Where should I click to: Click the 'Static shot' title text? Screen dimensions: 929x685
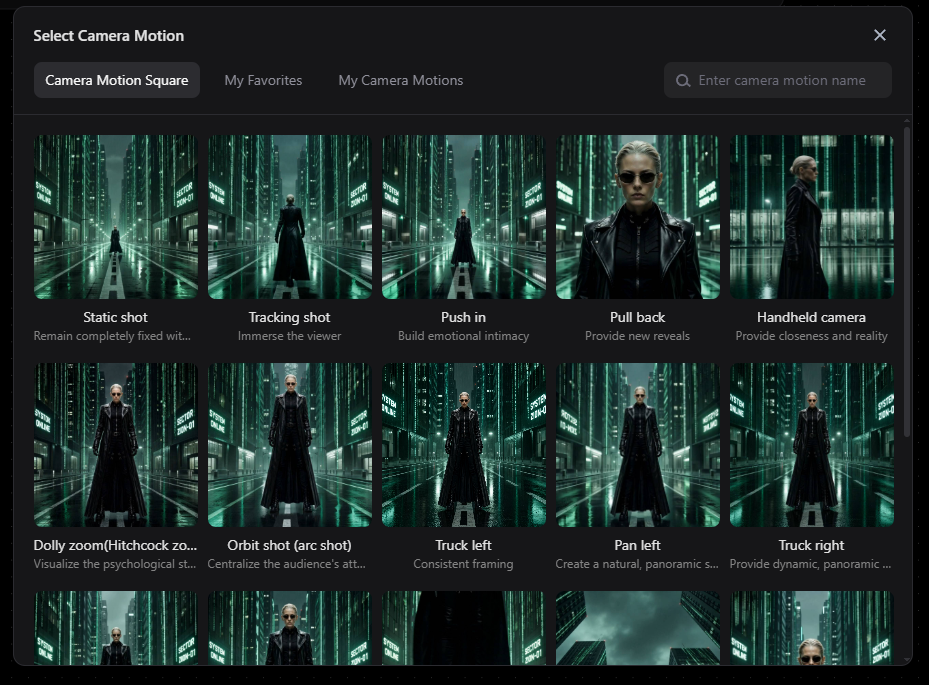[116, 317]
